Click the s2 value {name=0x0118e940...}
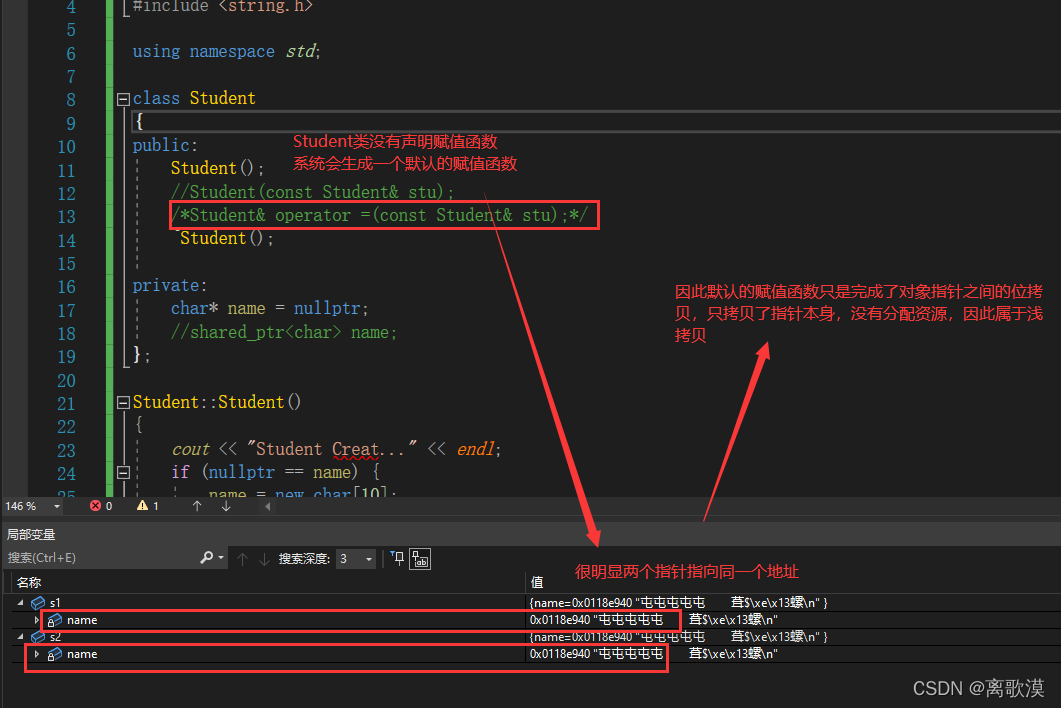The height and width of the screenshot is (708, 1061). coord(678,636)
